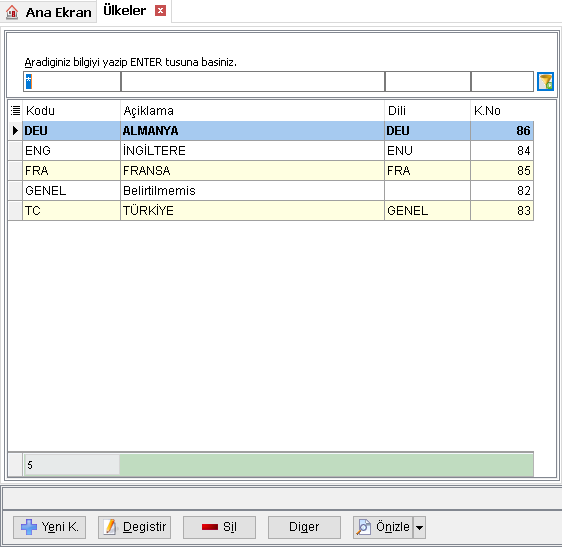562x549 pixels.
Task: Close the Ülkeler tab
Action: [160, 11]
